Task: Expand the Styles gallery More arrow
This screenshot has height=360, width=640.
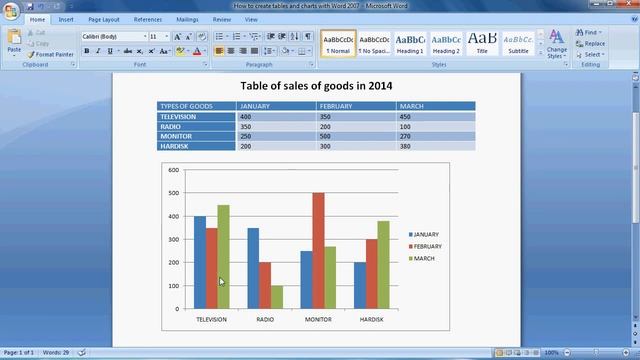Action: point(540,53)
